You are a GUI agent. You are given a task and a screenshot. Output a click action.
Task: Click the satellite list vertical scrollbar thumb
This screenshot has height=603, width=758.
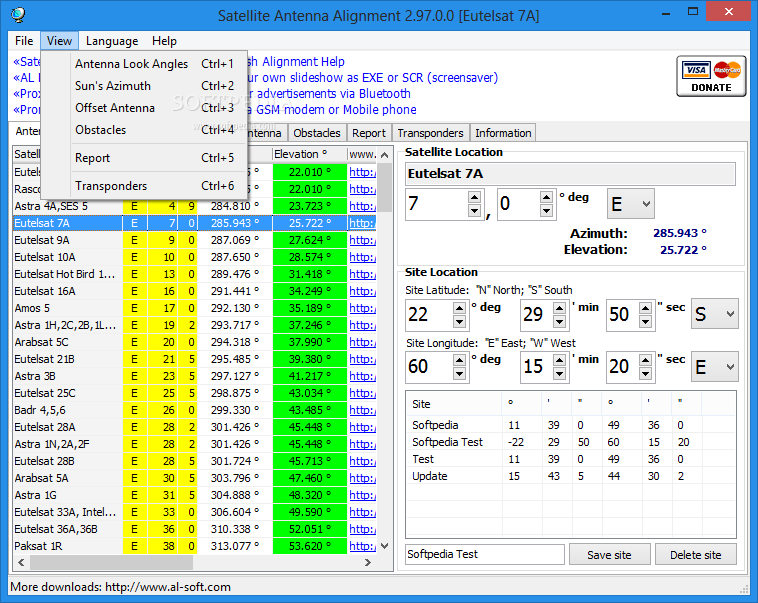(x=384, y=187)
